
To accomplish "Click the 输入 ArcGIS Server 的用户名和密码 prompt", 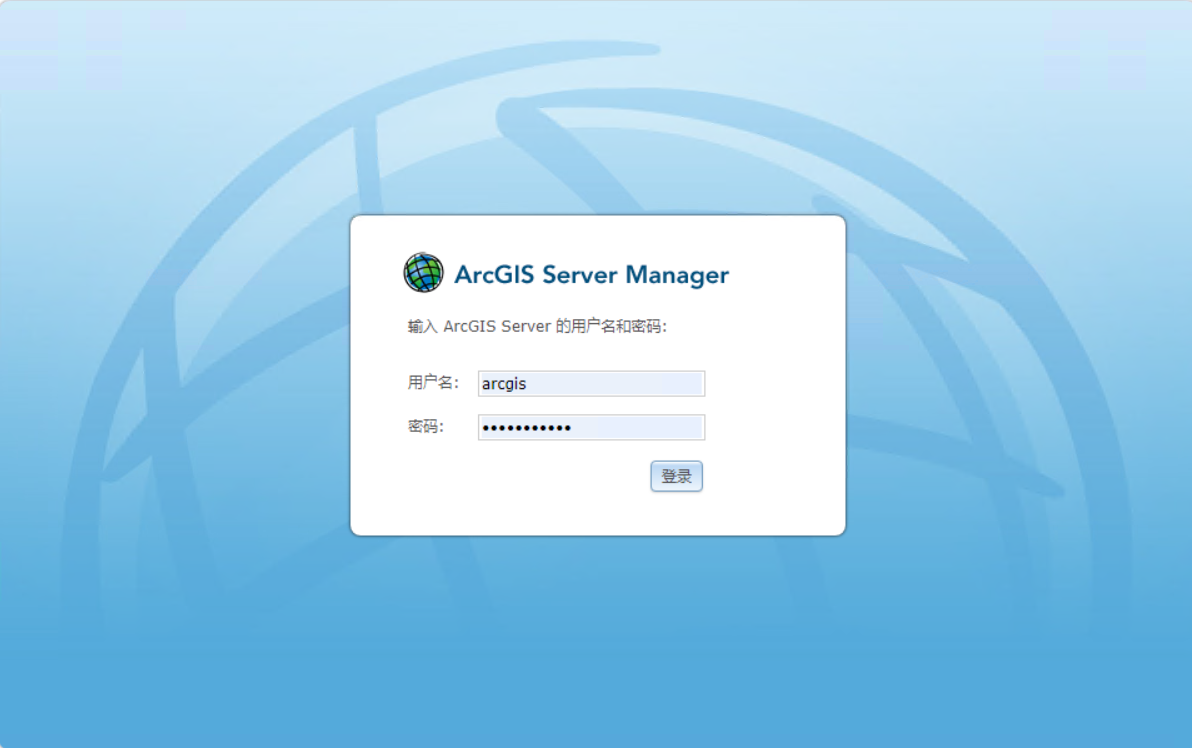I will coord(537,326).
